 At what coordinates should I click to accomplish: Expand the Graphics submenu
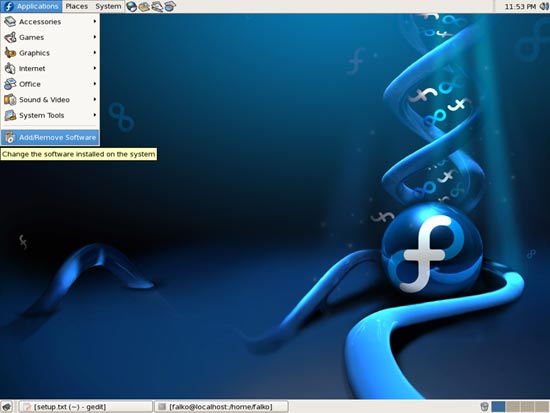50,53
